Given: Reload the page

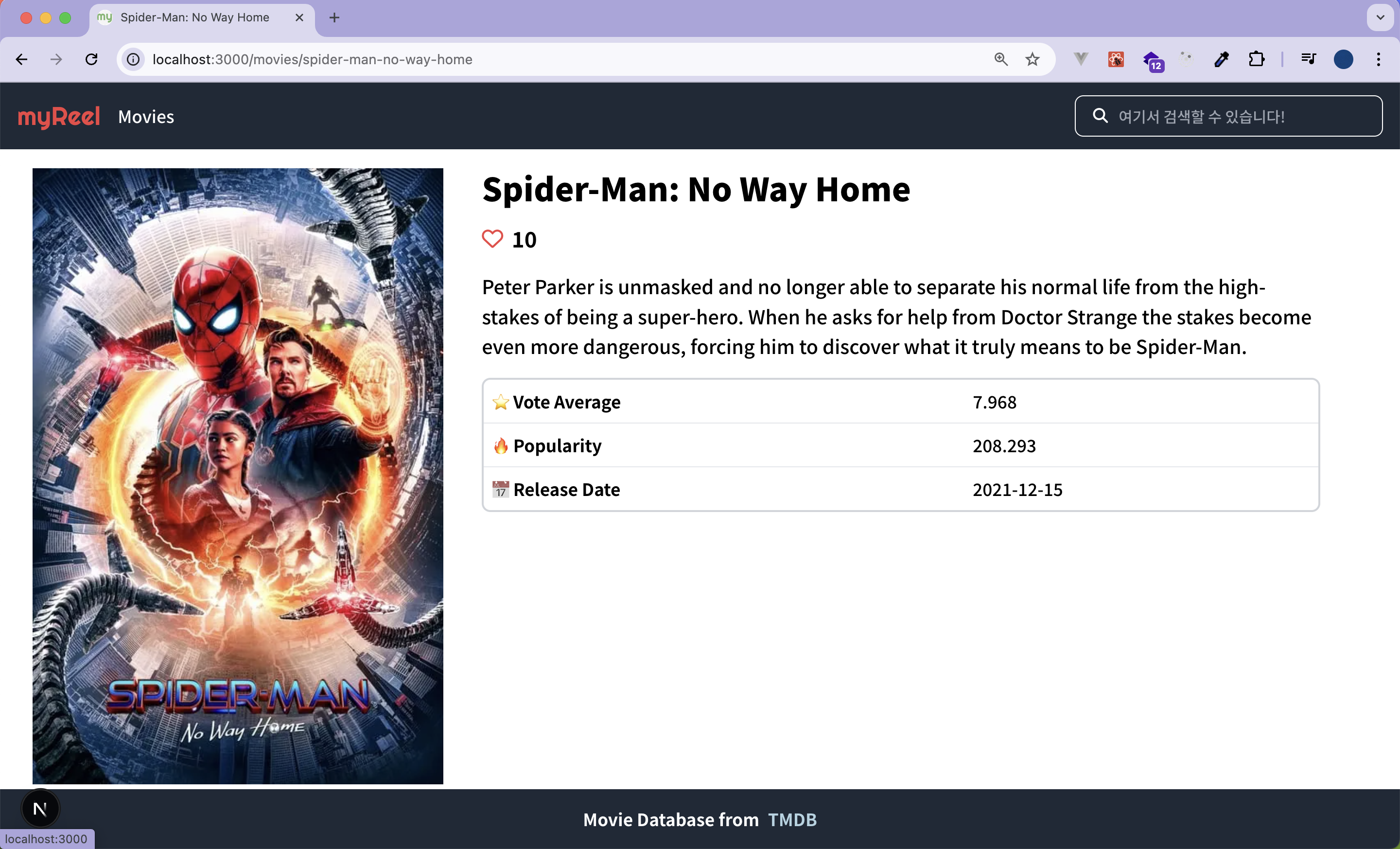Looking at the screenshot, I should click(91, 59).
